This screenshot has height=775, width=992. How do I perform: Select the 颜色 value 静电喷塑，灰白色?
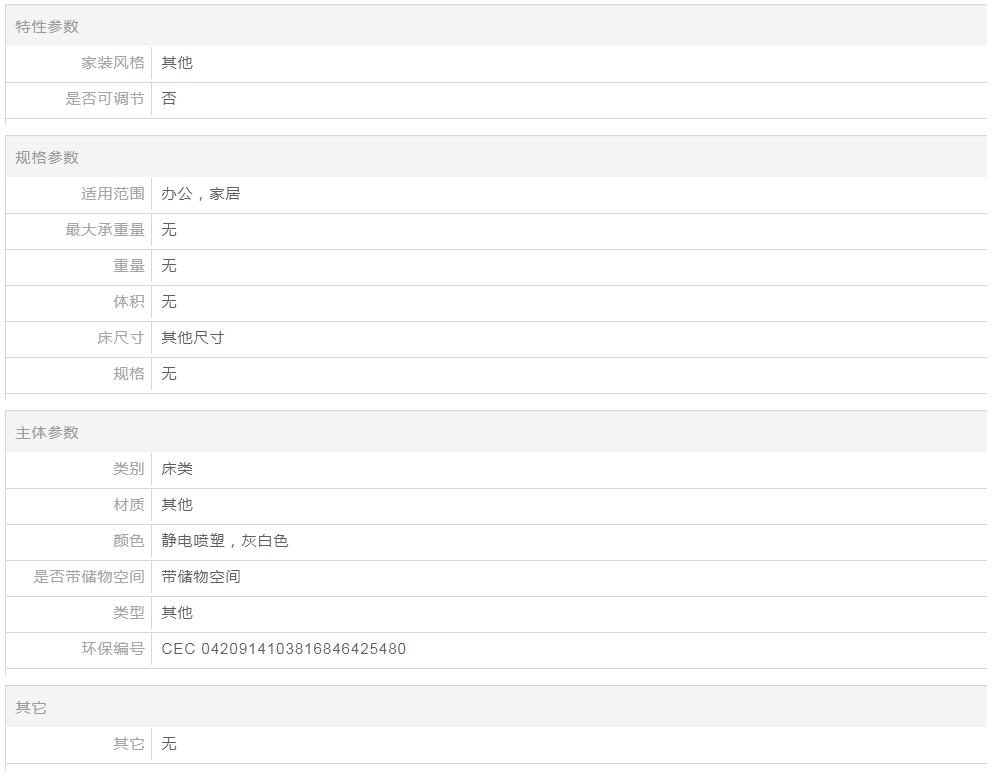click(225, 541)
